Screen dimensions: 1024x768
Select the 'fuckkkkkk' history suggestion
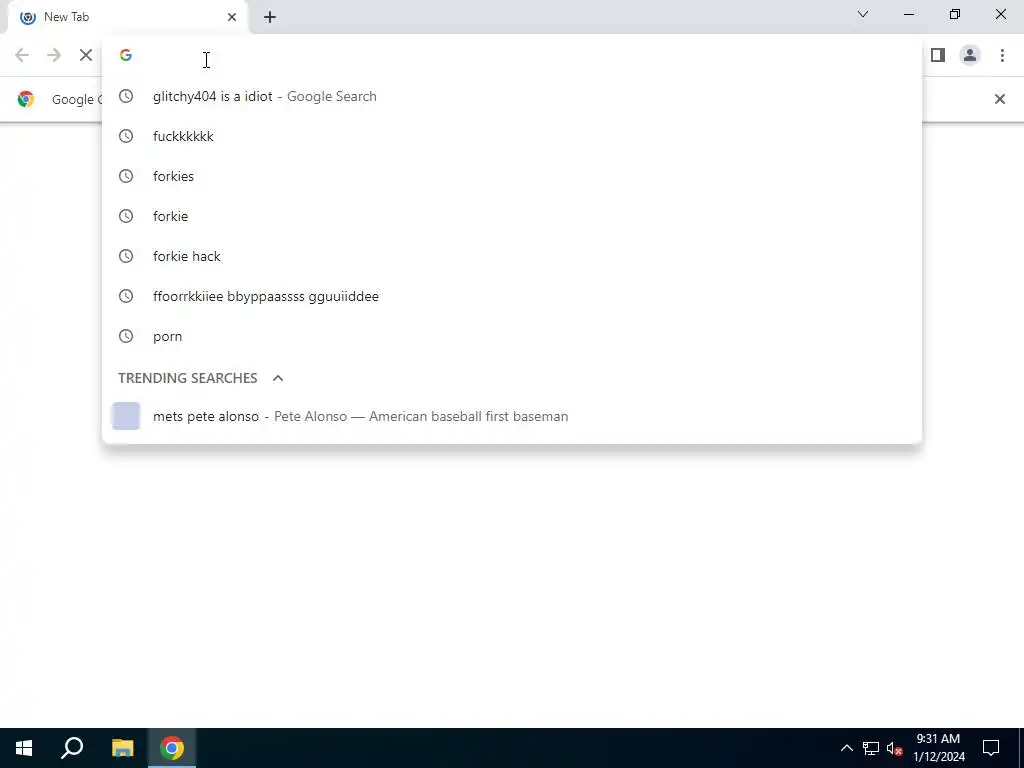pyautogui.click(x=512, y=136)
